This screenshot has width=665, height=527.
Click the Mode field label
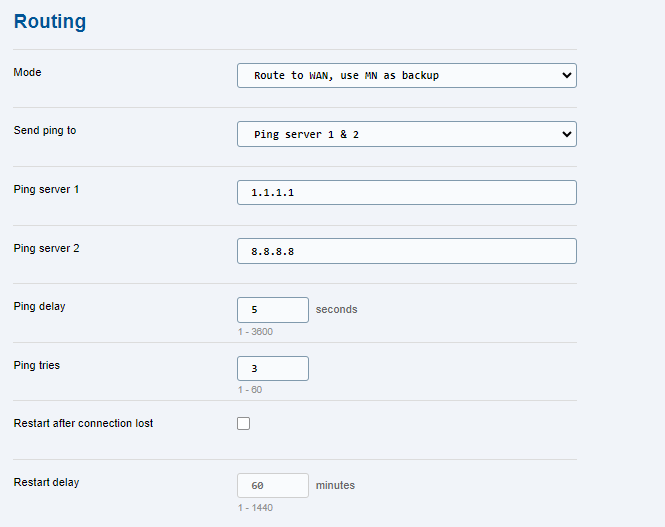click(27, 72)
